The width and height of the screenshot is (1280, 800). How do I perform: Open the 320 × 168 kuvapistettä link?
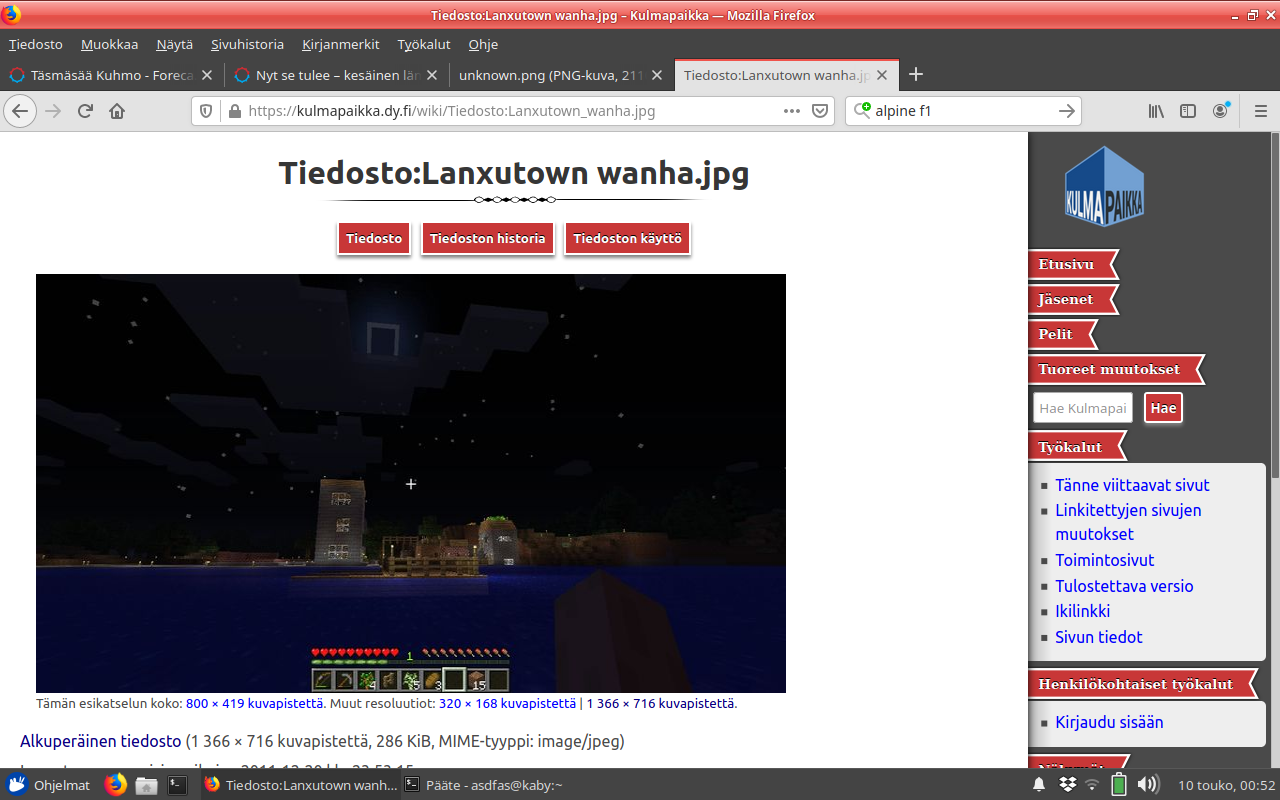coord(507,703)
